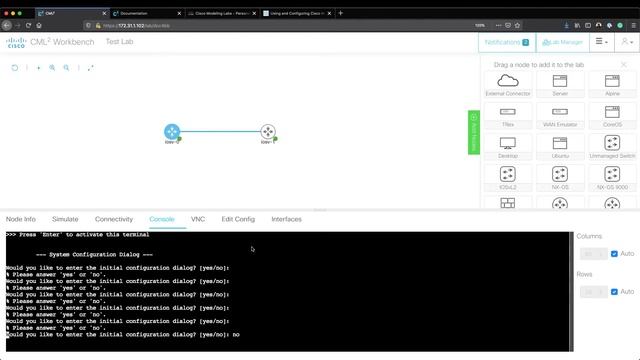
Task: Click the link between iosv-0 and iosv-1
Action: [x=220, y=131]
